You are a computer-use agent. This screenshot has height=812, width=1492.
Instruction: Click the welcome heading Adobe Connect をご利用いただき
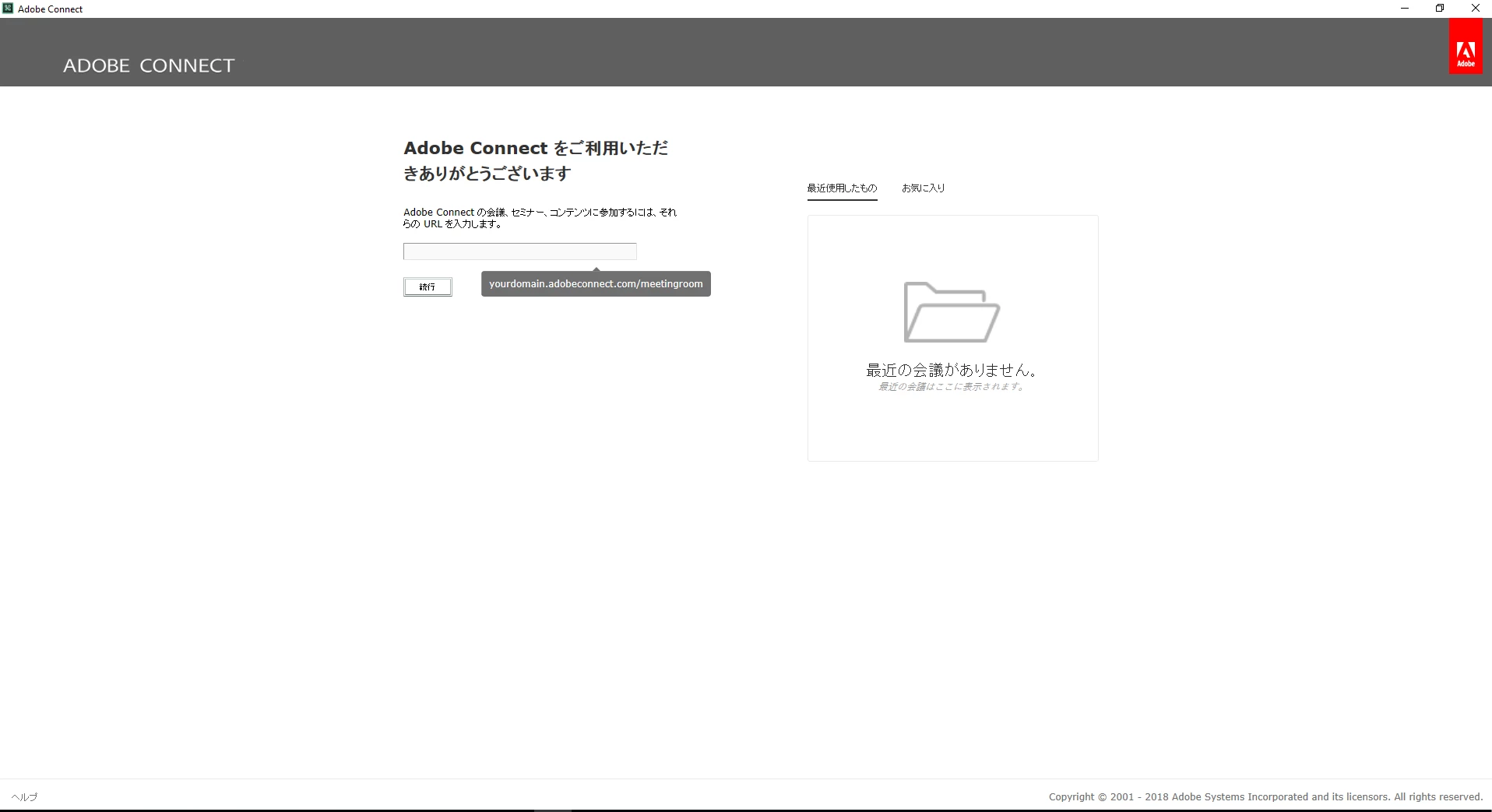coord(536,160)
